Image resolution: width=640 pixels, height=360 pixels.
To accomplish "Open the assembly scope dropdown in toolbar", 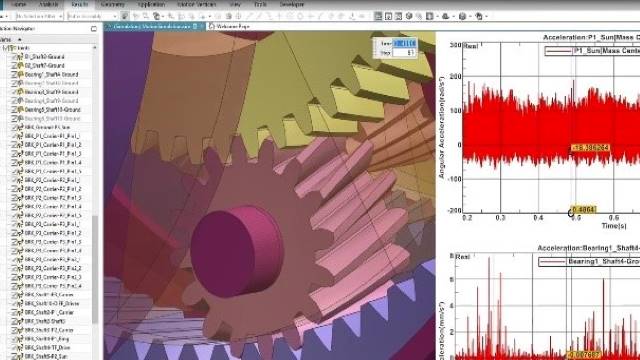I will (91, 16).
